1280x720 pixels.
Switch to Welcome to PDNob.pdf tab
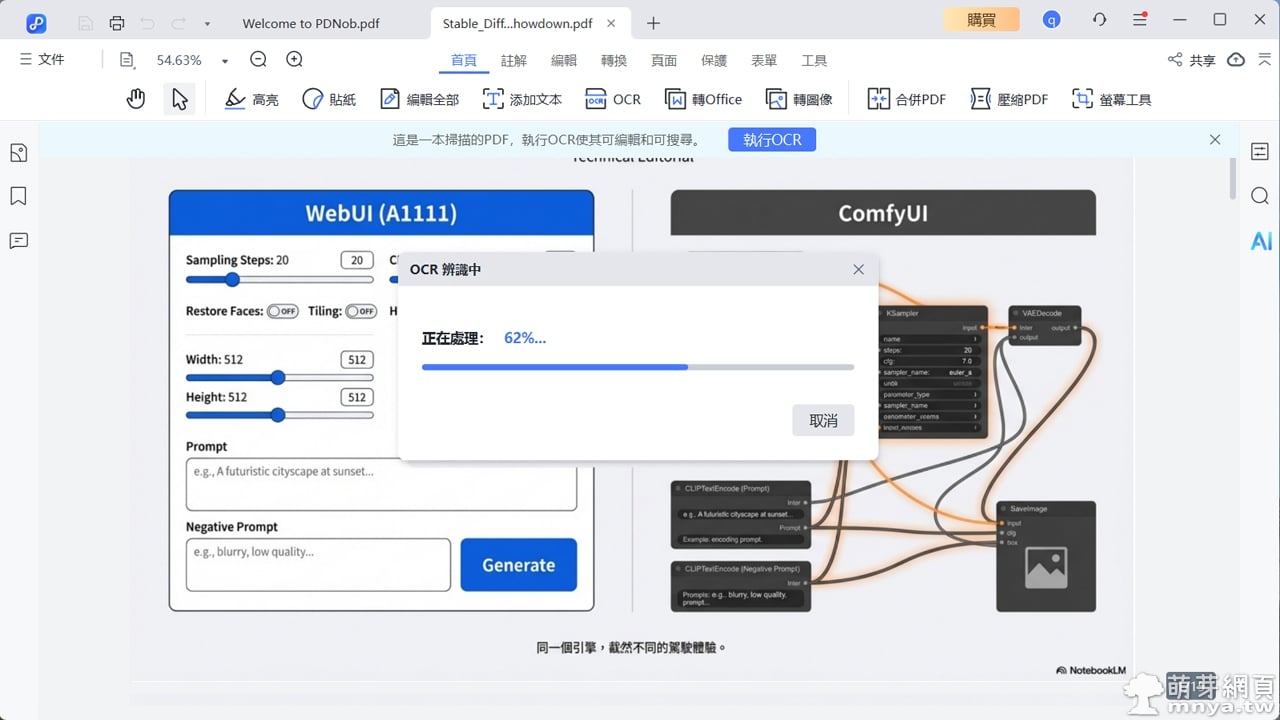[x=311, y=23]
